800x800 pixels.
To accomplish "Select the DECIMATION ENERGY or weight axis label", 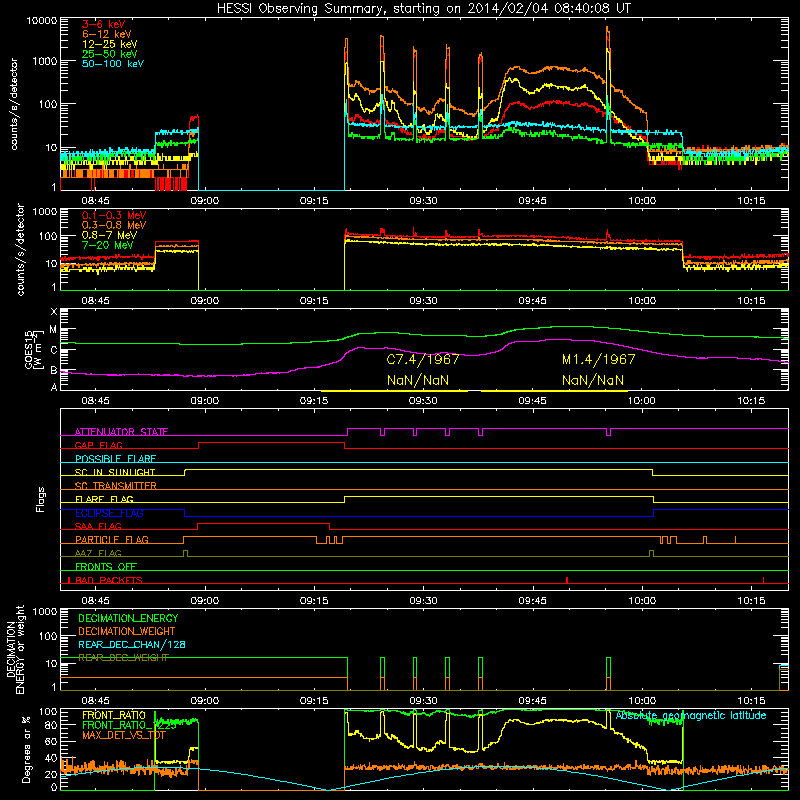I will [x=16, y=650].
